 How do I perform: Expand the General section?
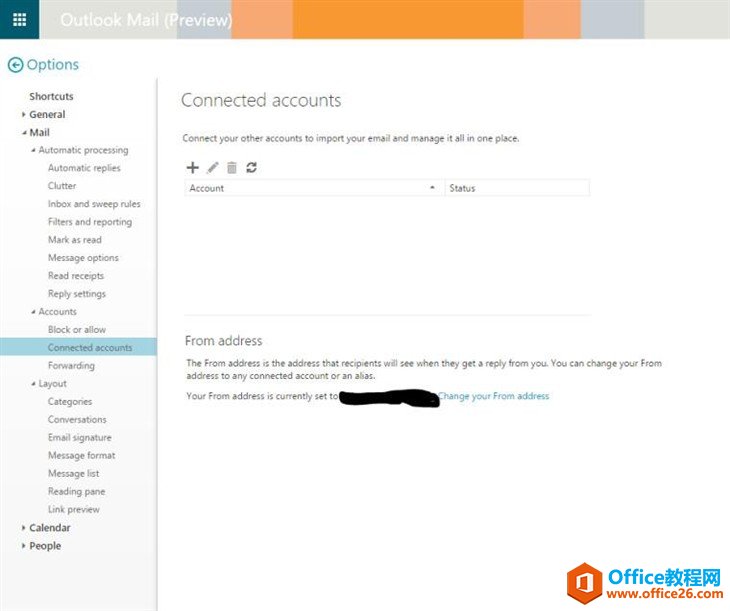pos(23,115)
